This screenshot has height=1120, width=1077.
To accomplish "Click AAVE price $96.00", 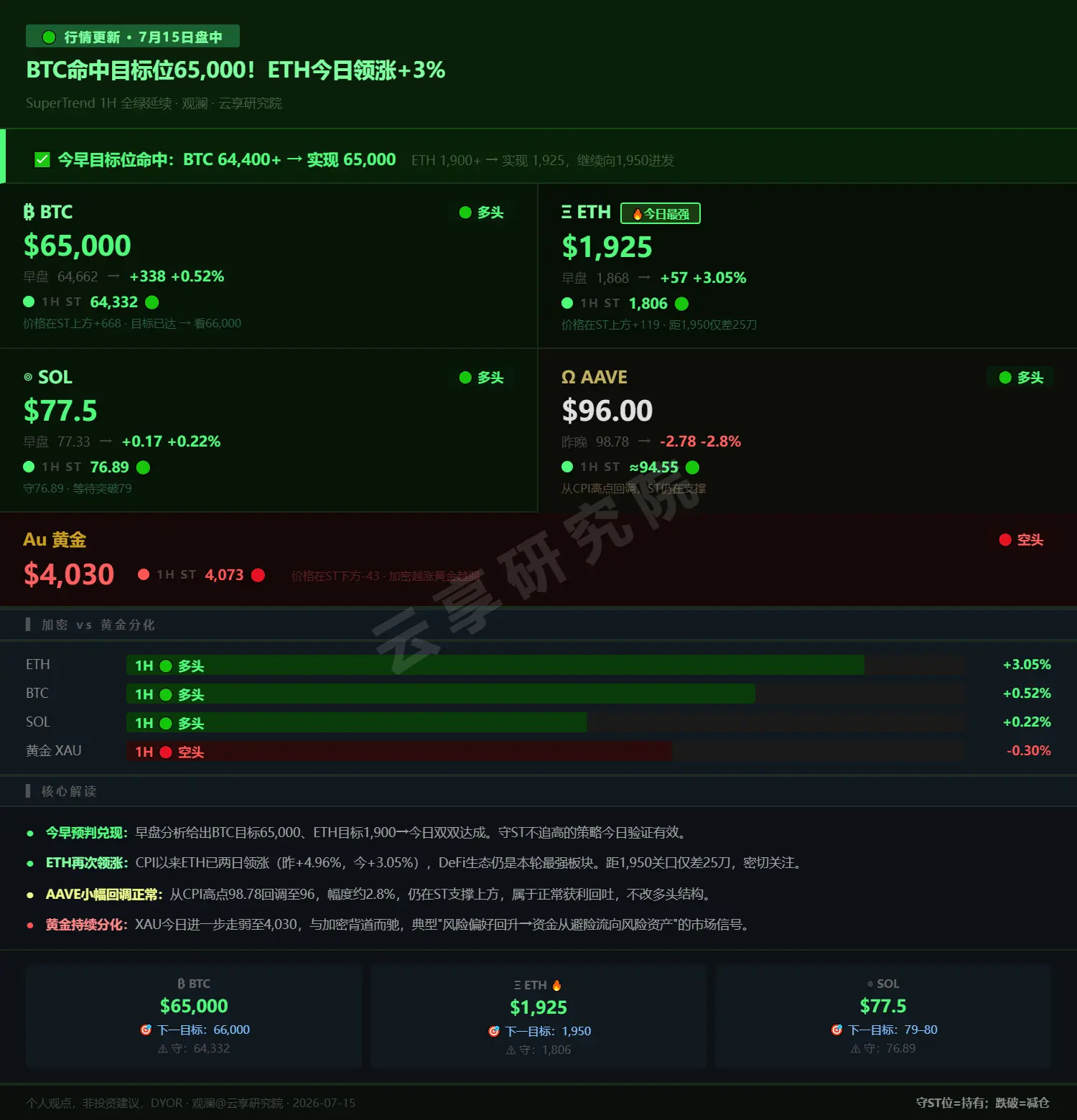I will click(x=607, y=411).
